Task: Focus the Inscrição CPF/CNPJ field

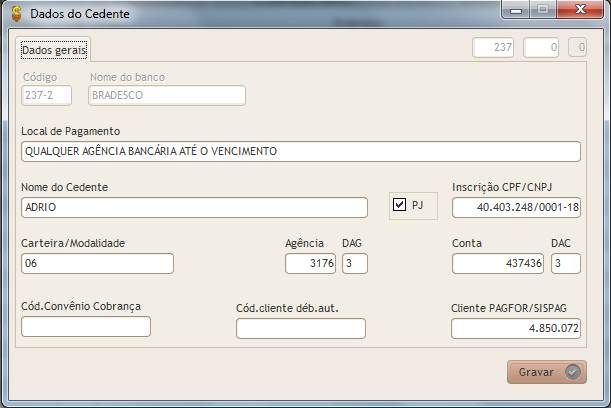Action: click(516, 207)
